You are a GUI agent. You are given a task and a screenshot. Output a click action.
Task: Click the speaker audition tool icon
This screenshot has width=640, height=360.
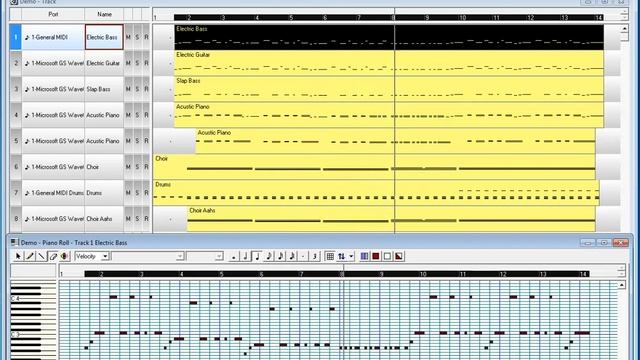point(64,256)
